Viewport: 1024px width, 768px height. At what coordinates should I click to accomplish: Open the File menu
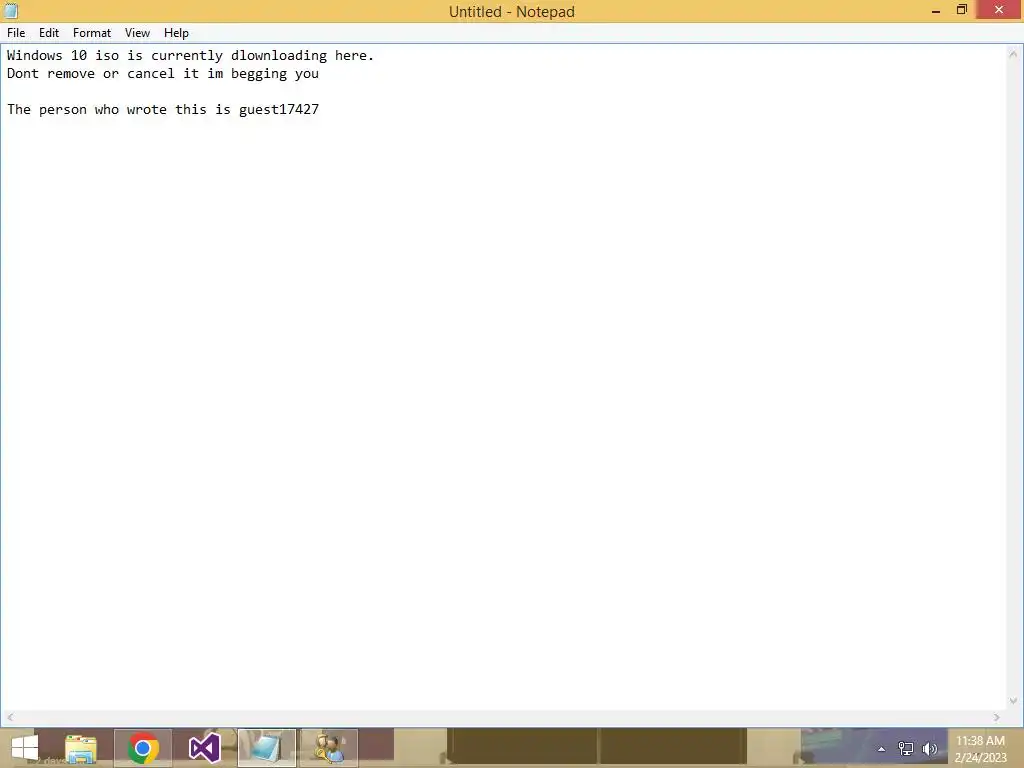point(16,33)
